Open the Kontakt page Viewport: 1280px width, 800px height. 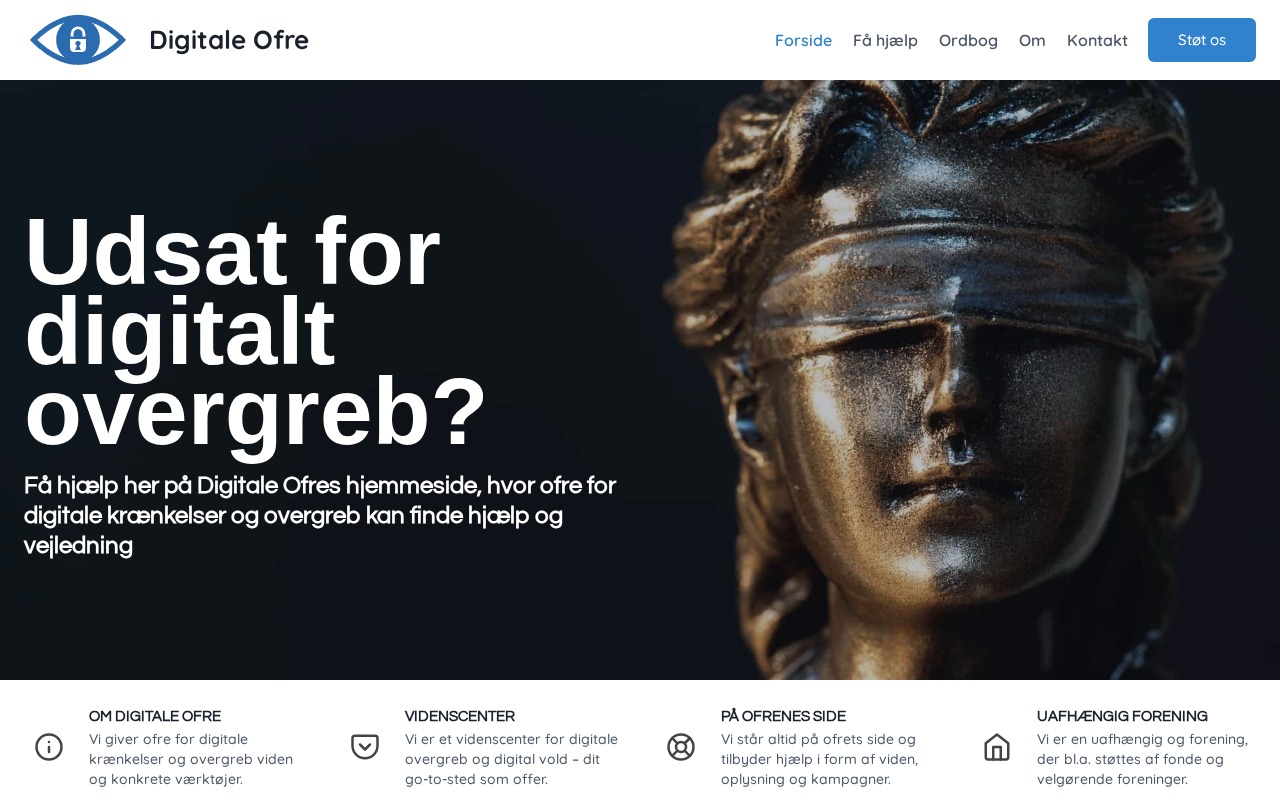point(1097,40)
